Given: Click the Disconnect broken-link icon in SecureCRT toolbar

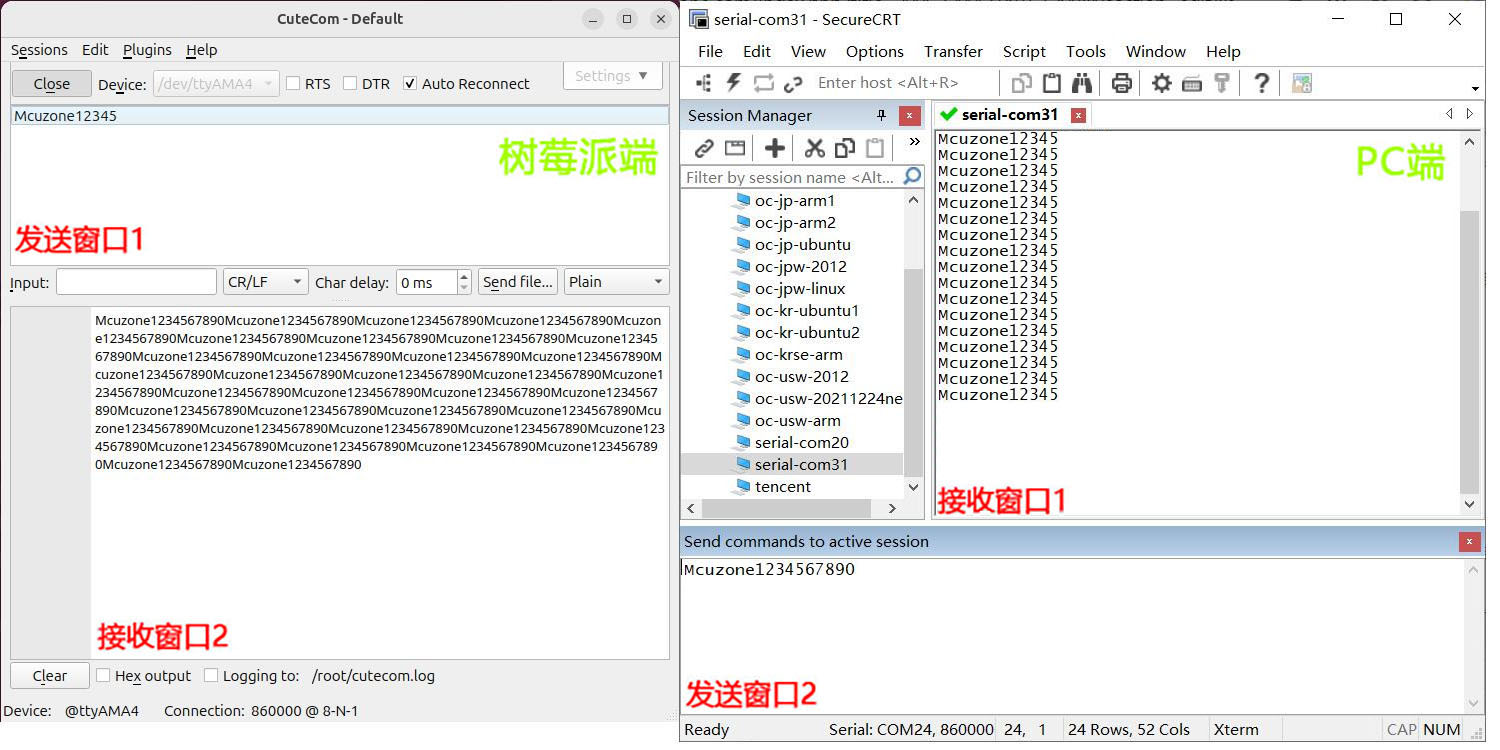Looking at the screenshot, I should point(793,84).
